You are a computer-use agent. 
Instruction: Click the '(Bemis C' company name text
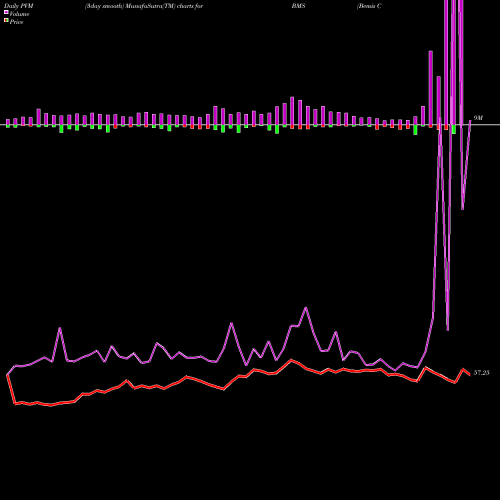(x=369, y=6)
